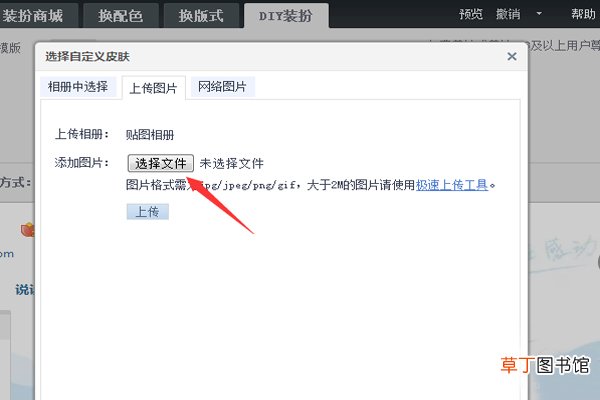Click the 选择文件 button
Screen dimensions: 600x400
coord(161,163)
